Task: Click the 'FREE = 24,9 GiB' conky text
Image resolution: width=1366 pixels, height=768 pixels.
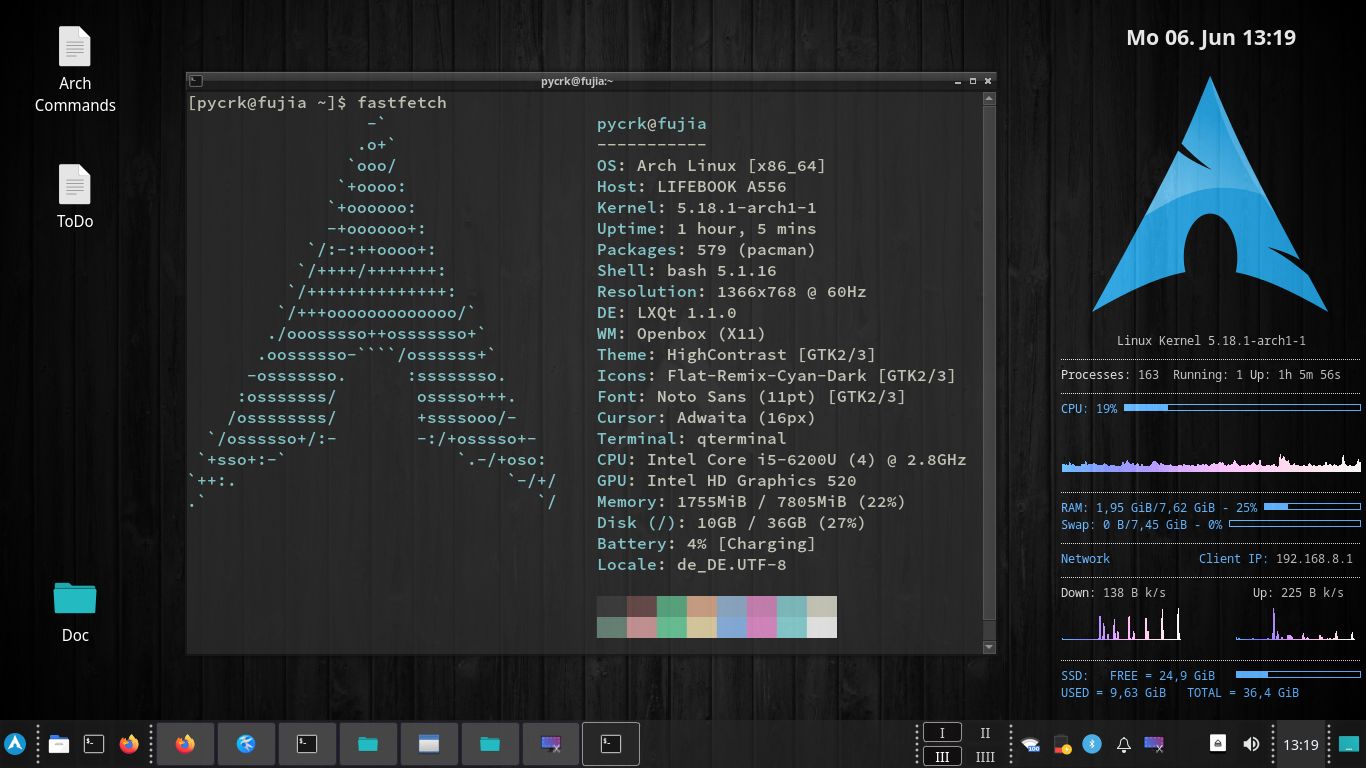Action: pyautogui.click(x=1162, y=676)
